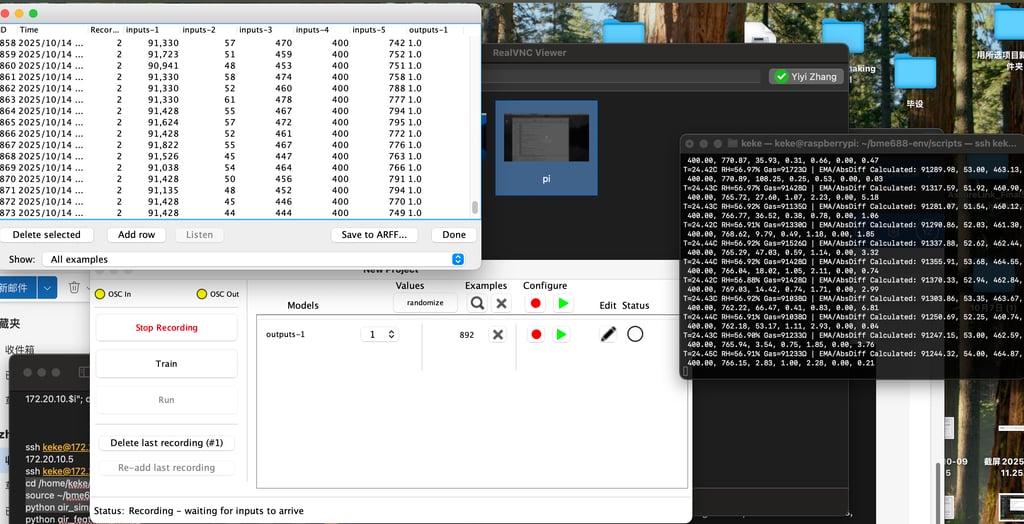Click the outputs-1 status circle indicator
This screenshot has height=524, width=1024.
click(635, 335)
